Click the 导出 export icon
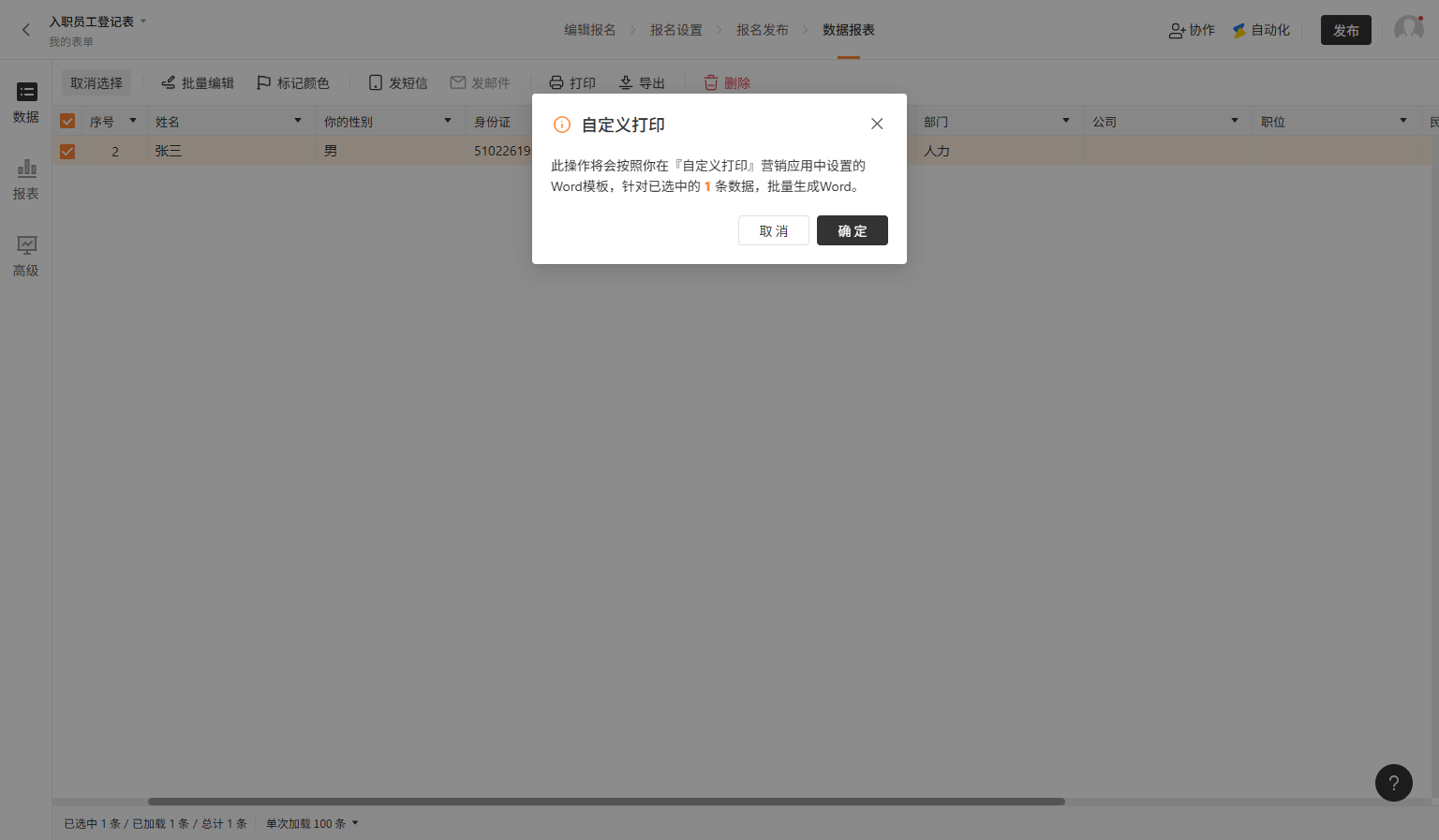Viewport: 1439px width, 840px height. point(626,83)
